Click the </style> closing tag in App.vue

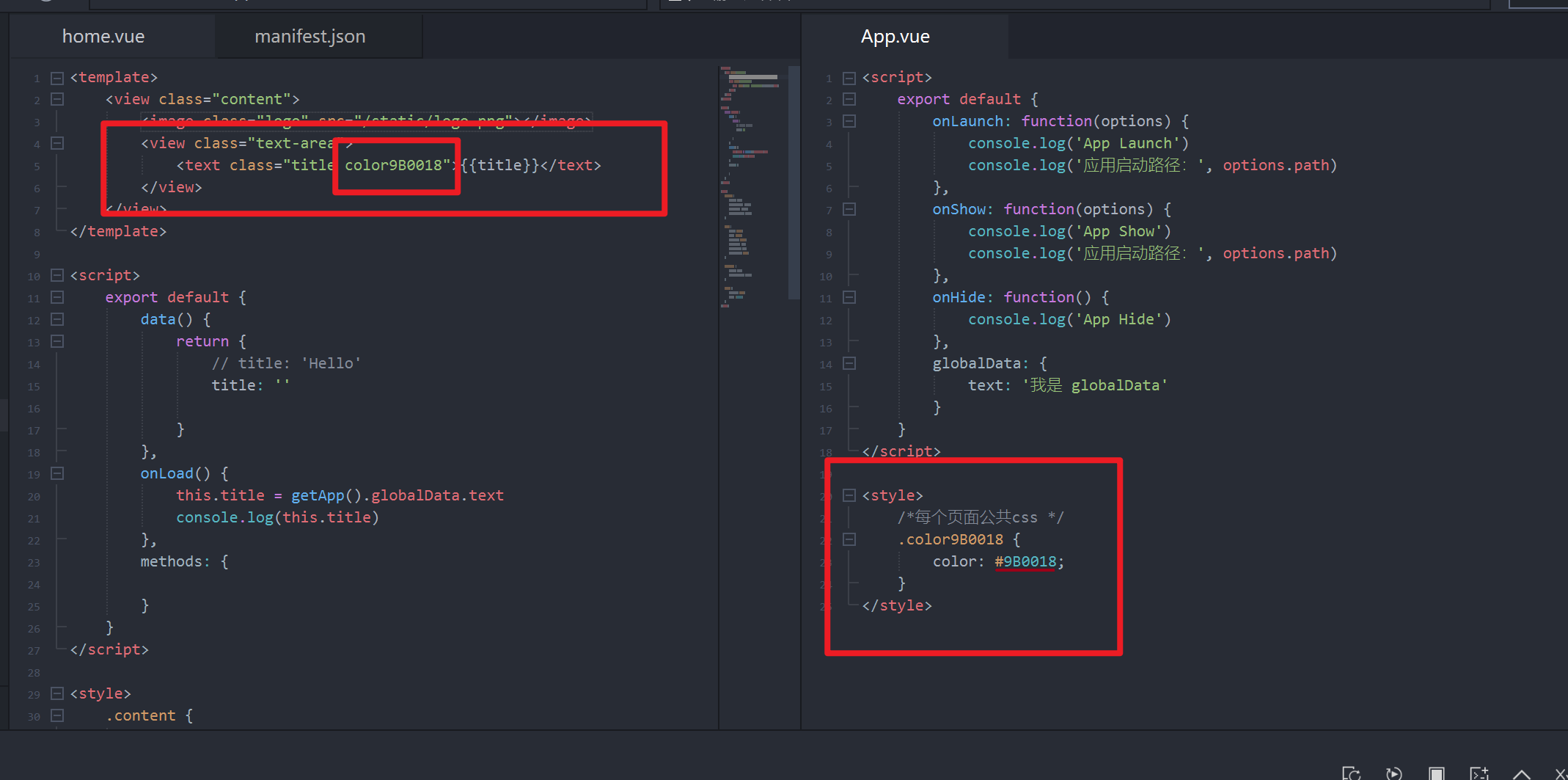pyautogui.click(x=897, y=605)
